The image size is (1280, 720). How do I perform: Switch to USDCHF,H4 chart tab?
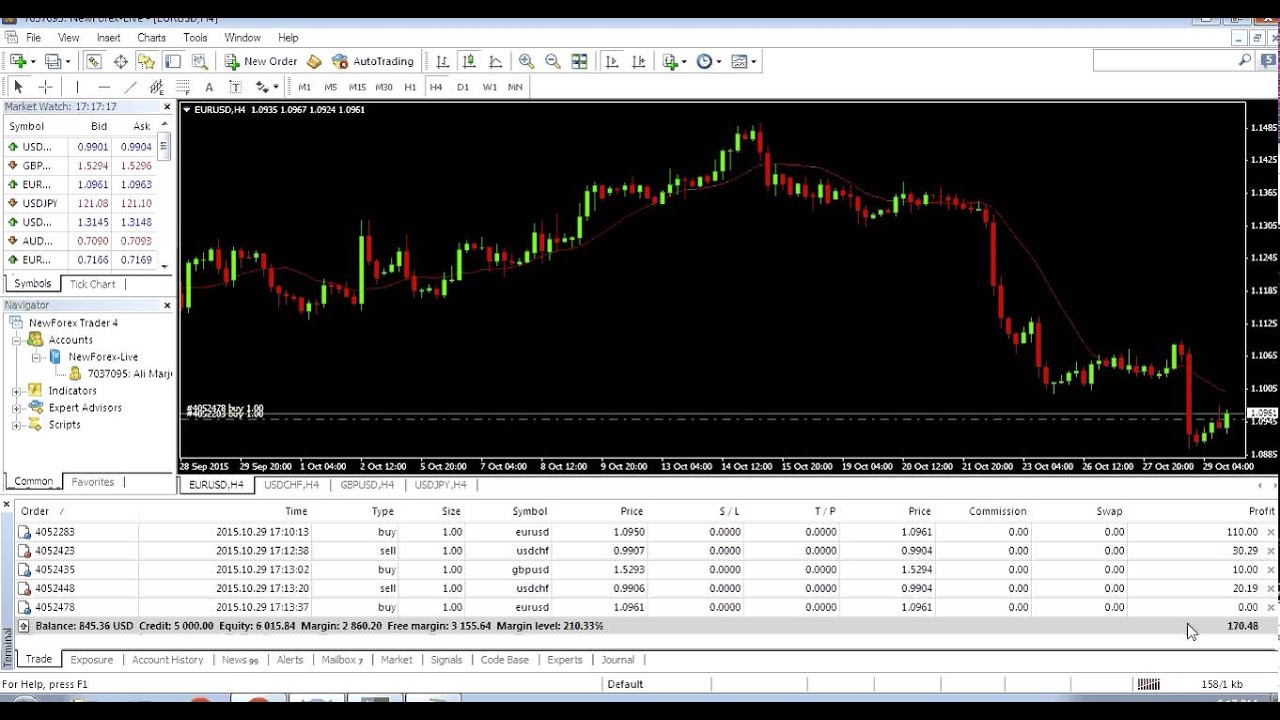(x=291, y=485)
